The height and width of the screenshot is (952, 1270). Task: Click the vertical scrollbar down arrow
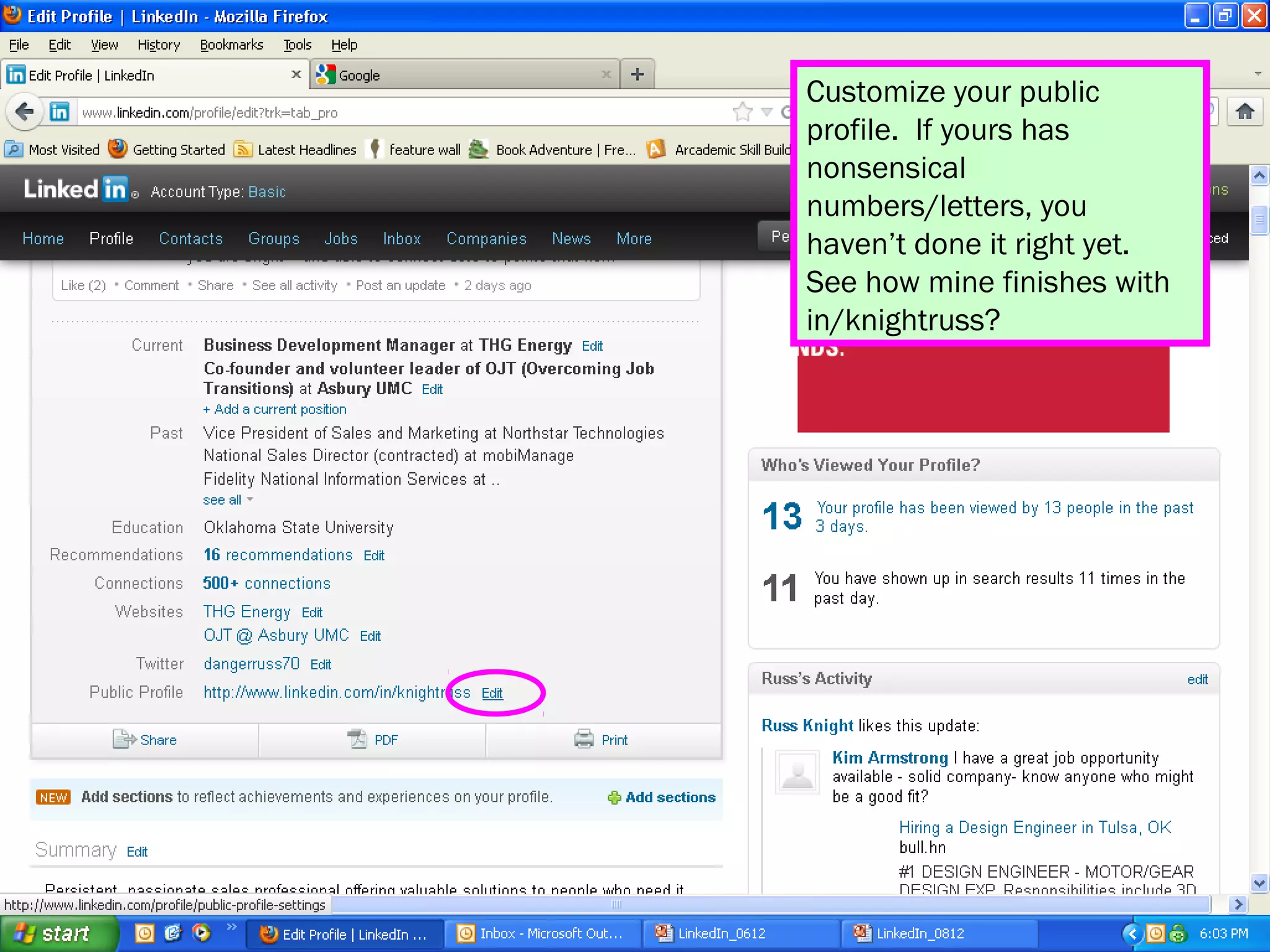click(x=1259, y=883)
